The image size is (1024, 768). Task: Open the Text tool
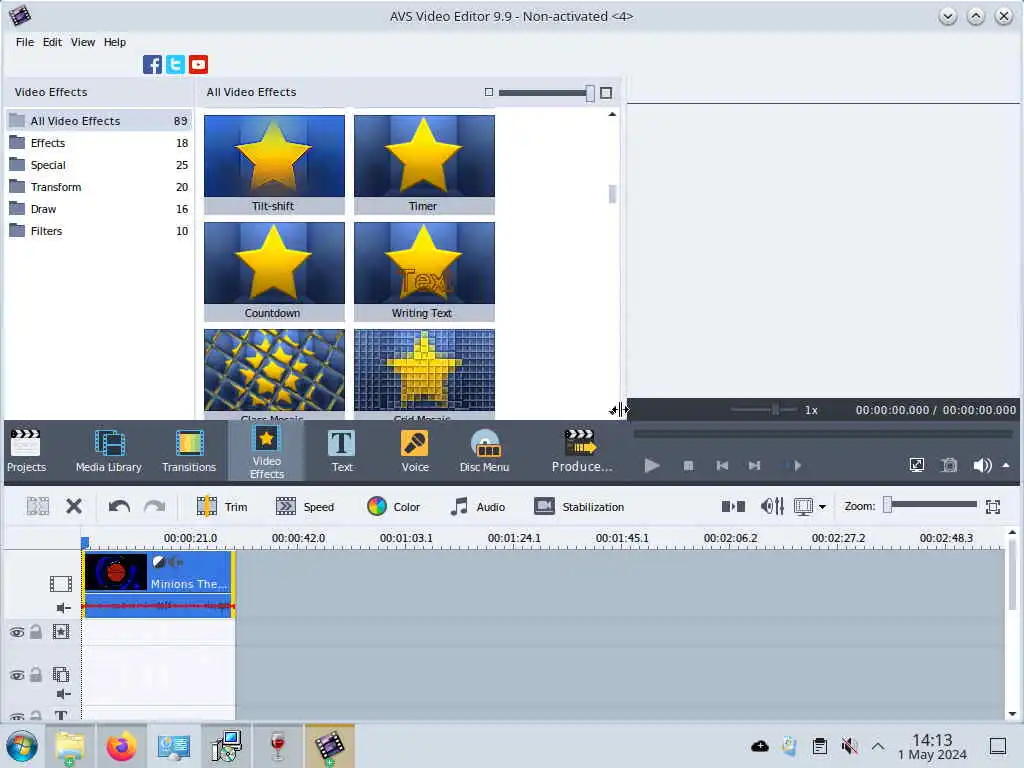pyautogui.click(x=342, y=451)
